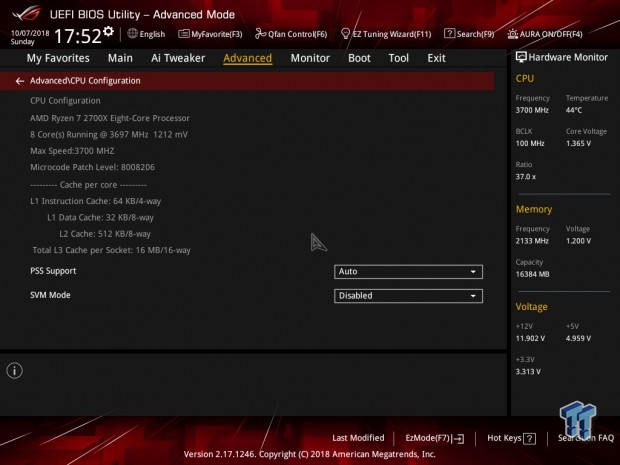Click the PSS Support dropdown arrow
The image size is (620, 465).
click(x=473, y=272)
